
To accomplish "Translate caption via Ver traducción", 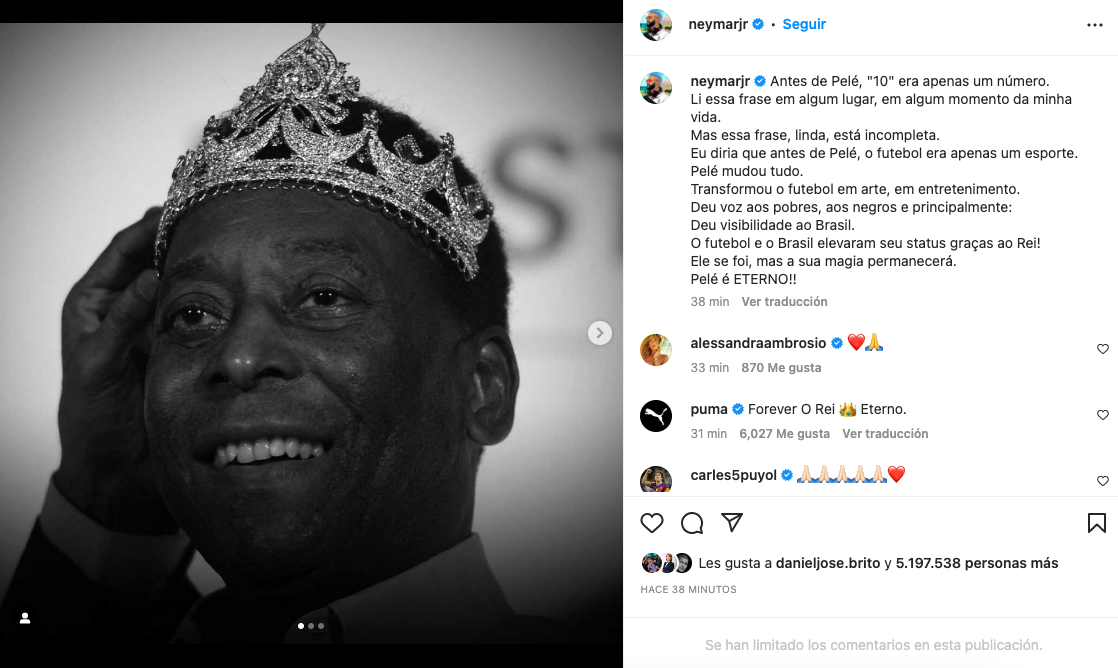I will 784,301.
